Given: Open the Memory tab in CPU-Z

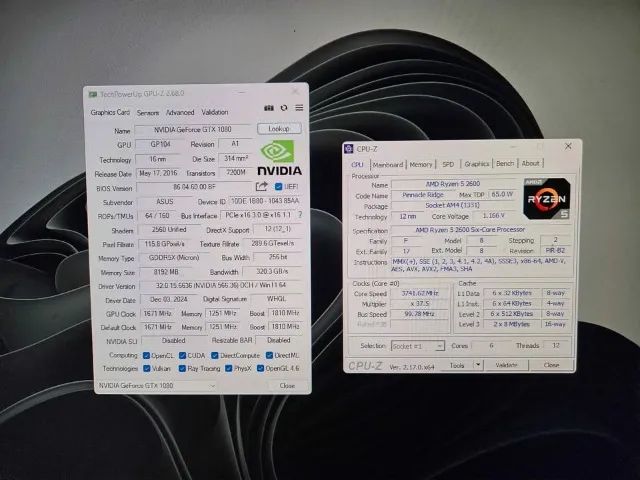Looking at the screenshot, I should click(x=421, y=164).
